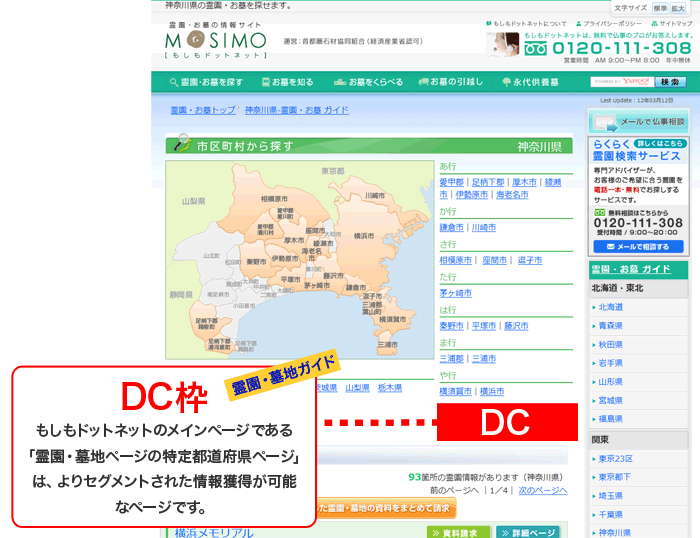Open 北海道 in sidebar guide
Viewport: 700px width, 538px height.
click(610, 307)
